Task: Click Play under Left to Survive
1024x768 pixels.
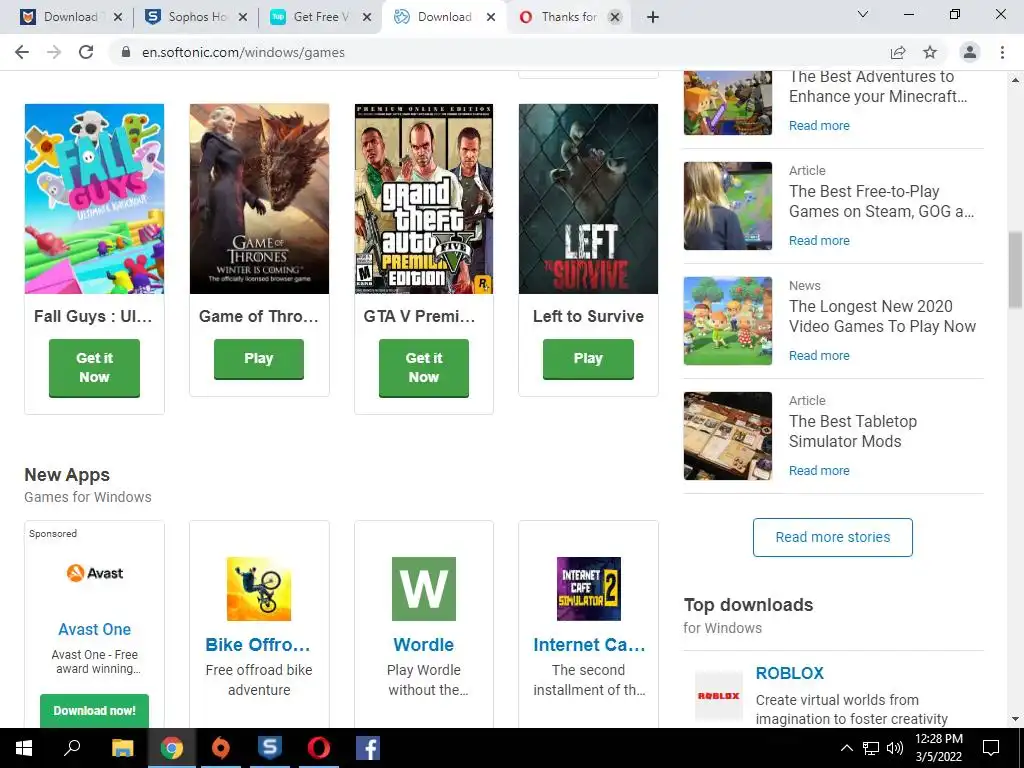Action: pos(588,359)
